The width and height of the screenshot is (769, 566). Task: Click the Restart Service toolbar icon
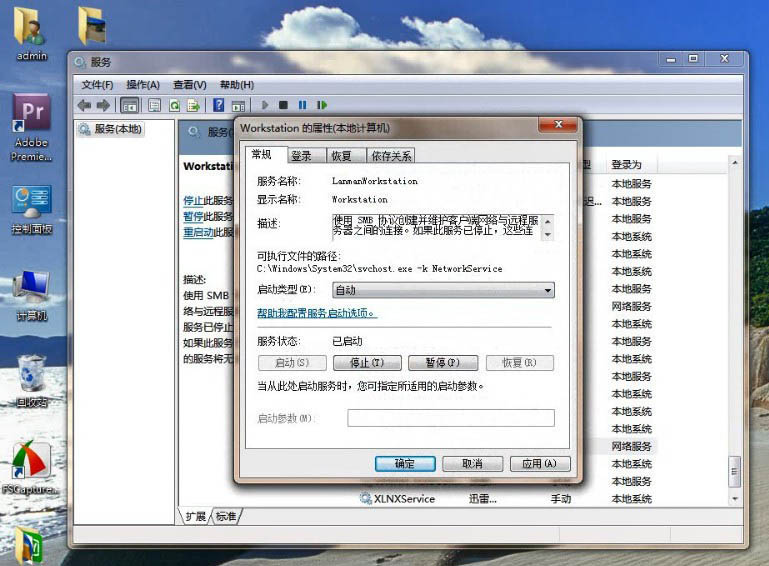click(322, 105)
